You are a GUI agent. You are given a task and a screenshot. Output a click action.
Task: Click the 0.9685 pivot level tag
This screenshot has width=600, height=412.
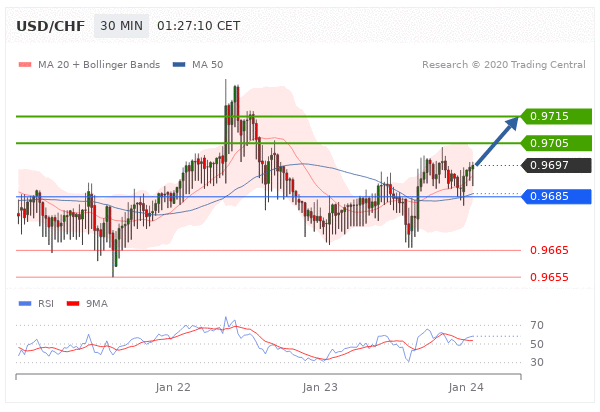pos(556,196)
